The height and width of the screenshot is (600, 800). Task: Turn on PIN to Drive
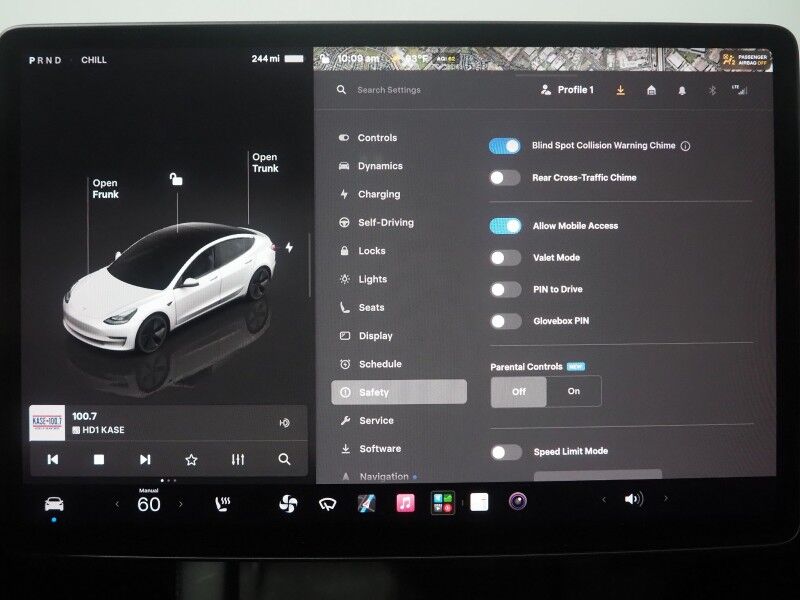tap(506, 289)
